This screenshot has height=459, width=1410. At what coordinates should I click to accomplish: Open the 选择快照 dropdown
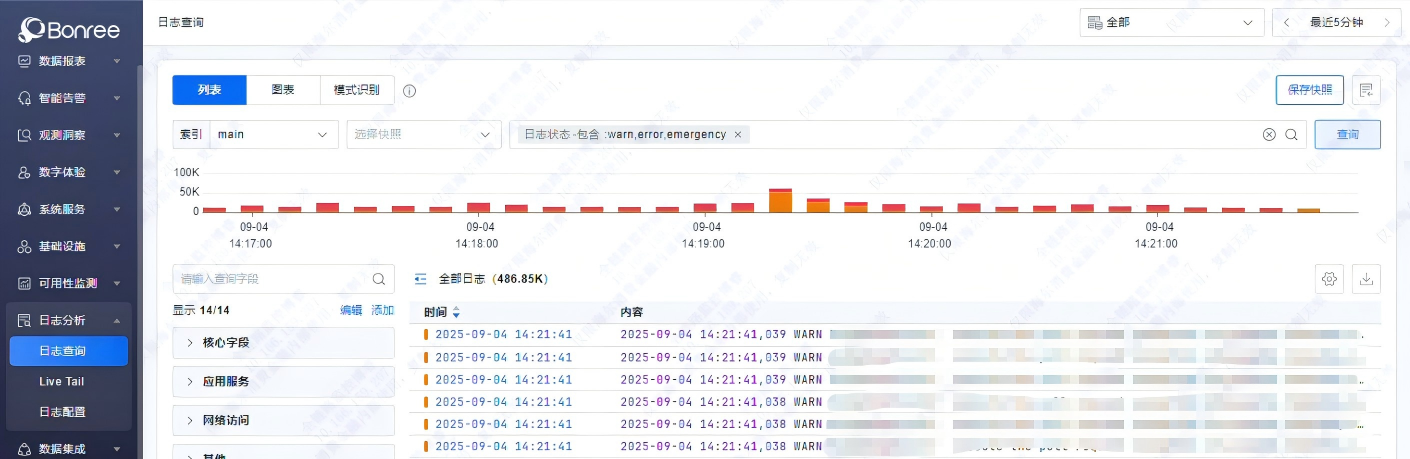click(423, 134)
